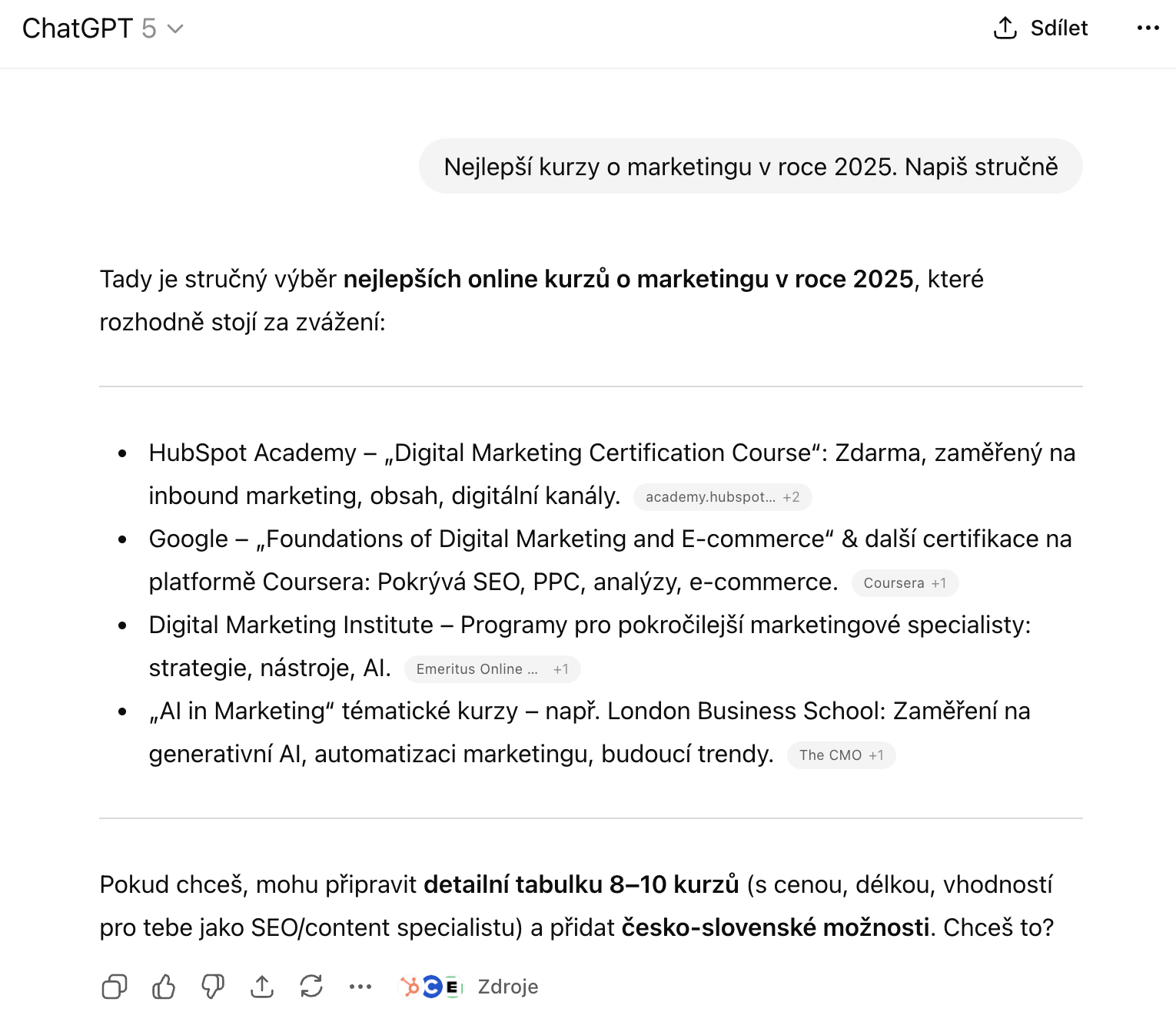1176x1025 pixels.
Task: Open the Coursera source chip
Action: click(x=894, y=583)
